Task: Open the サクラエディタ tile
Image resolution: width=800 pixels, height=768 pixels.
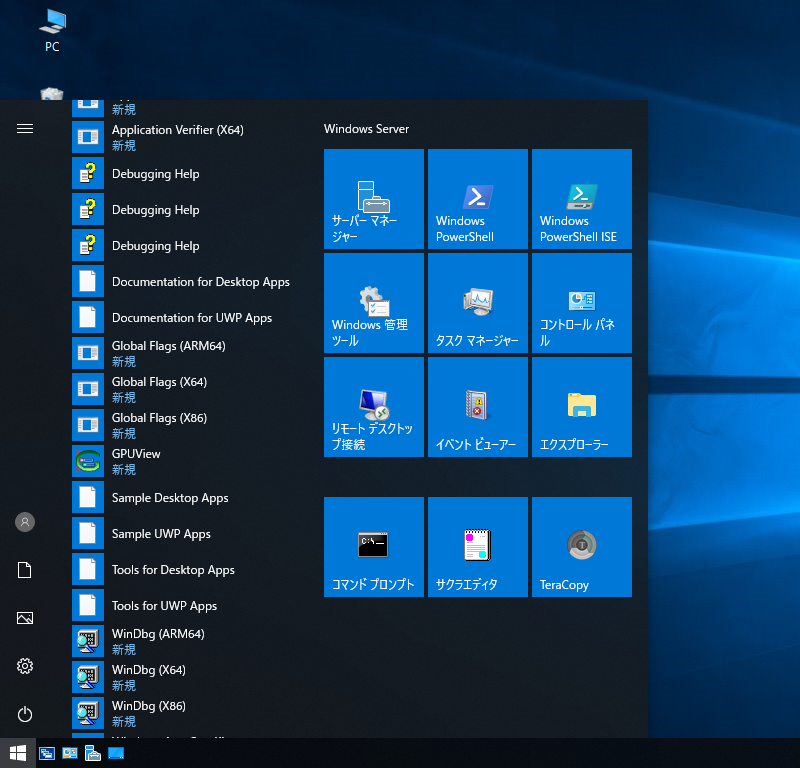Action: (478, 547)
